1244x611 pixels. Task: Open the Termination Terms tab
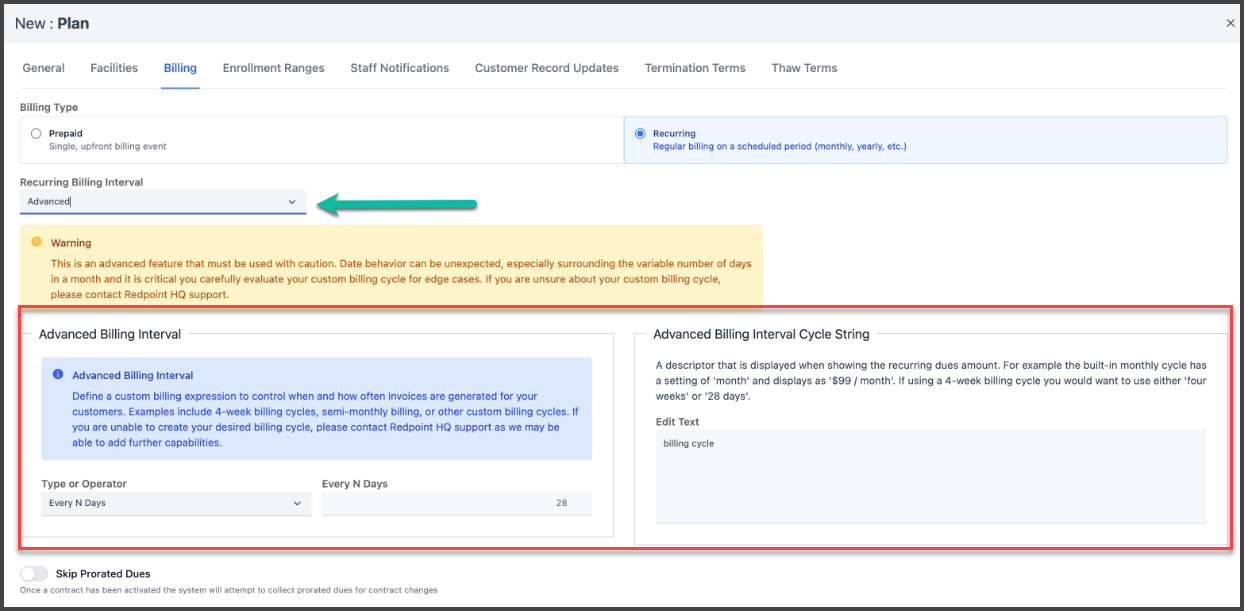click(x=695, y=68)
